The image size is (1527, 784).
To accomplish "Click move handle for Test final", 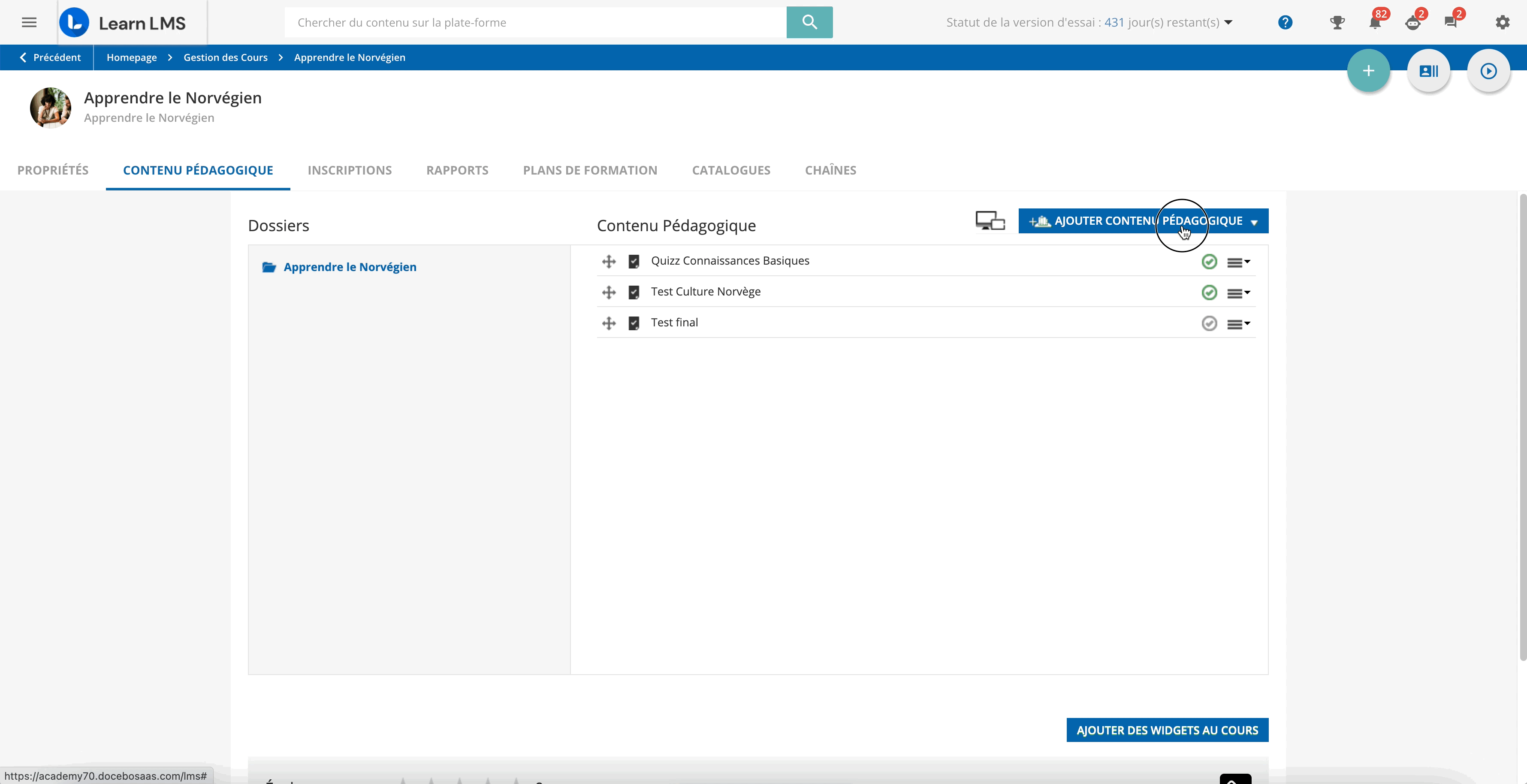I will (x=609, y=323).
